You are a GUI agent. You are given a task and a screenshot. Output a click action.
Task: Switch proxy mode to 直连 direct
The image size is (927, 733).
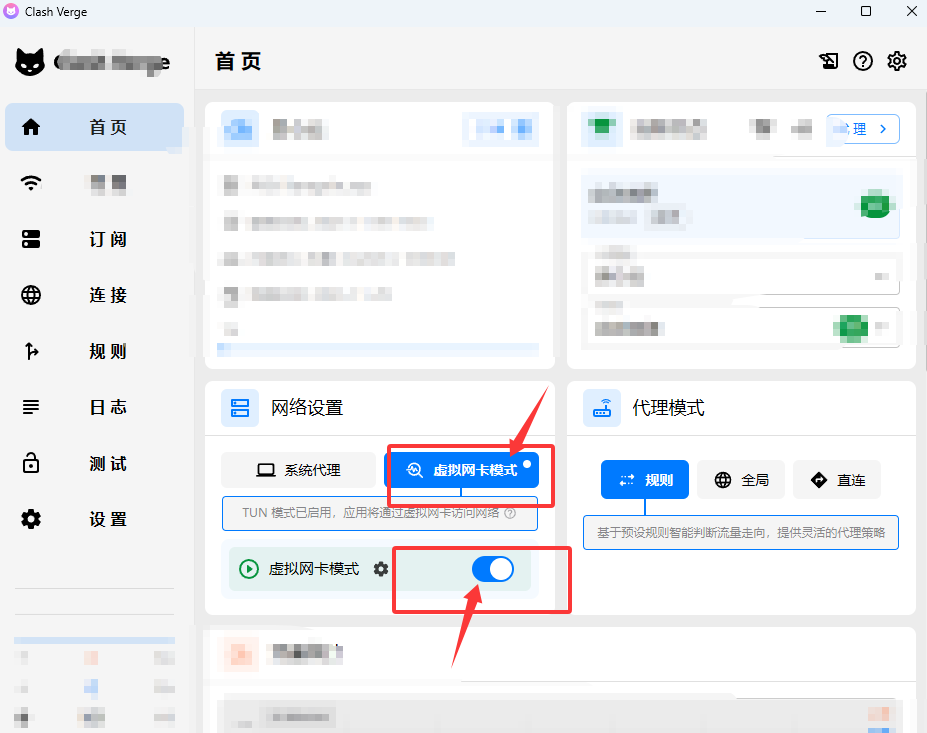836,479
